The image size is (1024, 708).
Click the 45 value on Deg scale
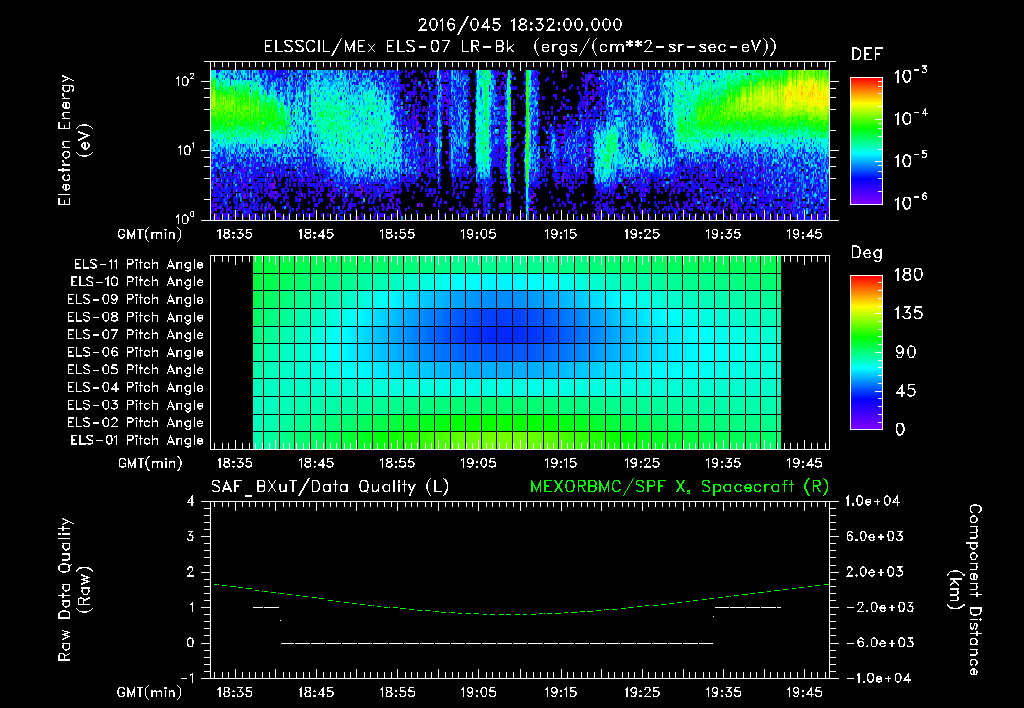906,391
